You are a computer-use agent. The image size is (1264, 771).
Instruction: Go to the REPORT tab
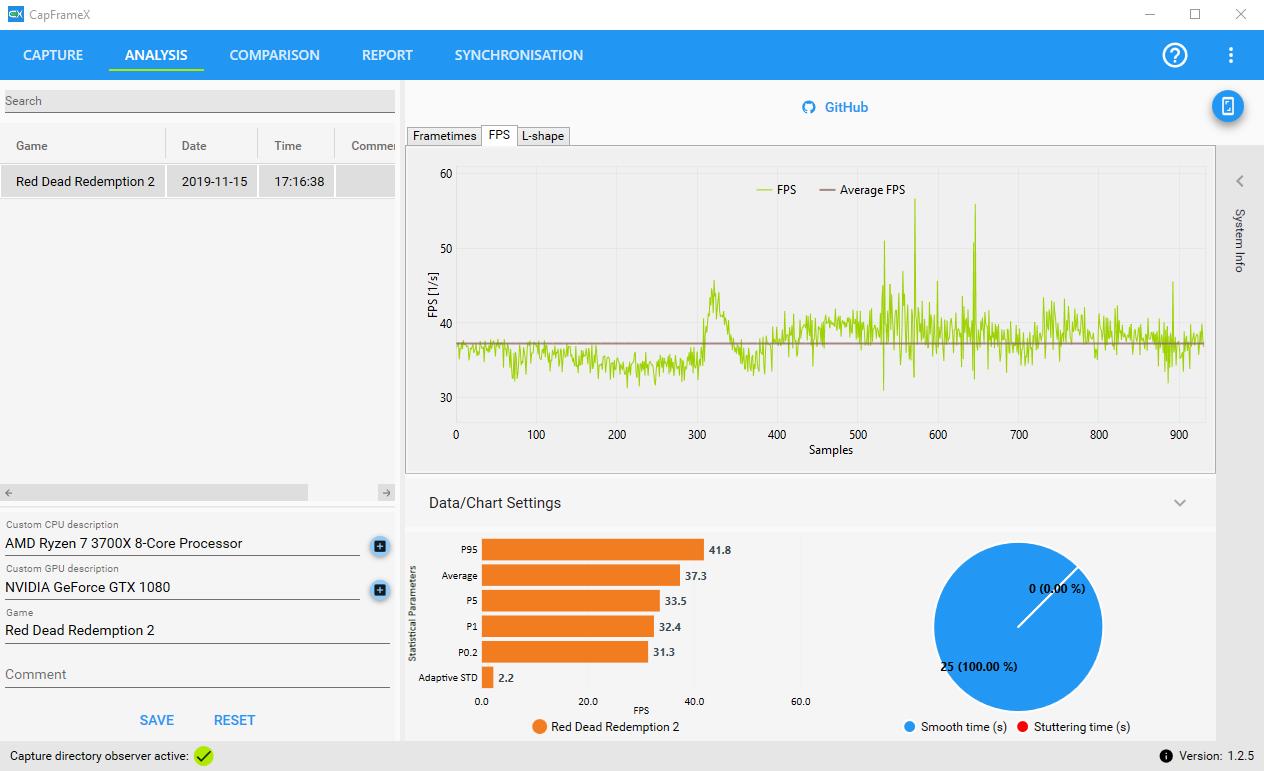pyautogui.click(x=387, y=55)
